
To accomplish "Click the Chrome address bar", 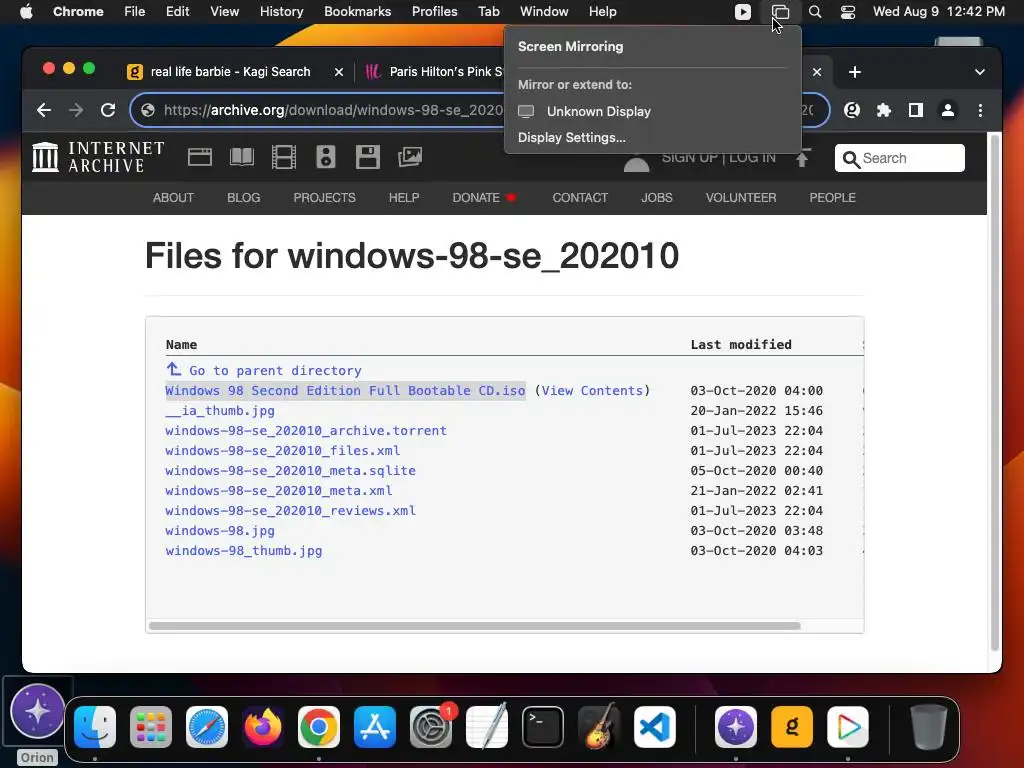I will (480, 110).
